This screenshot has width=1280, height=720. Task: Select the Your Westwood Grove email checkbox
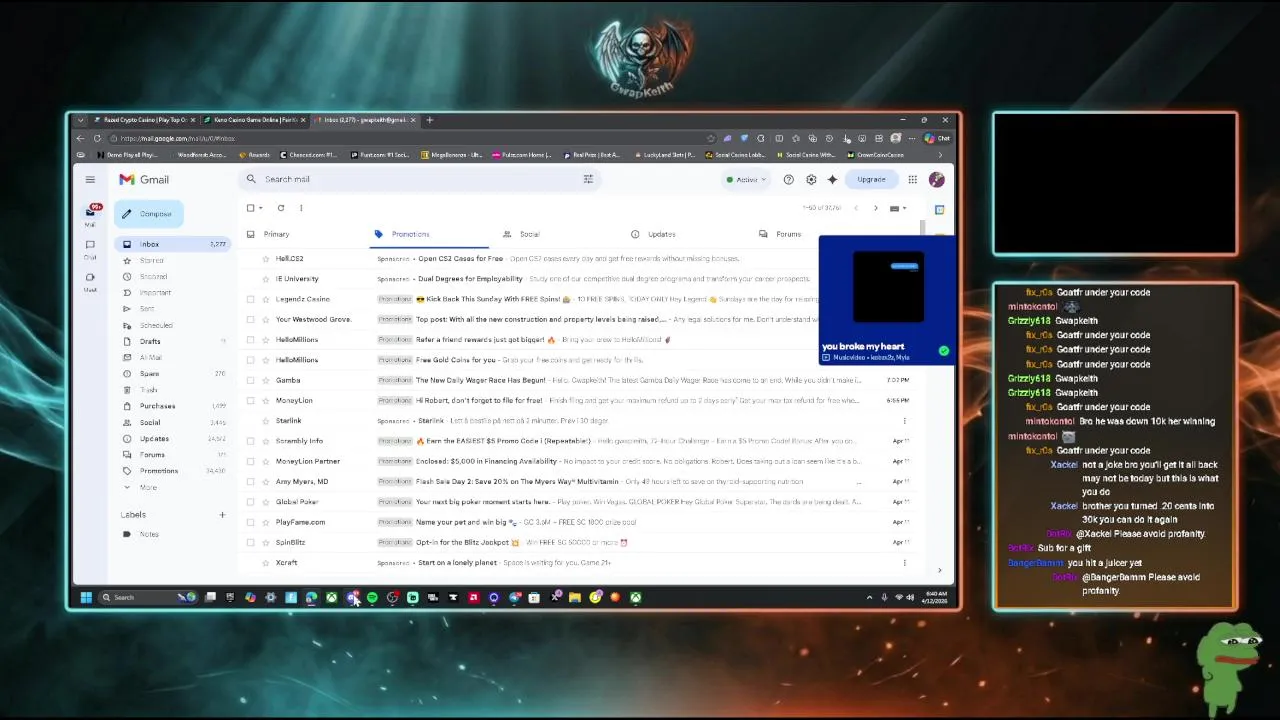point(250,319)
